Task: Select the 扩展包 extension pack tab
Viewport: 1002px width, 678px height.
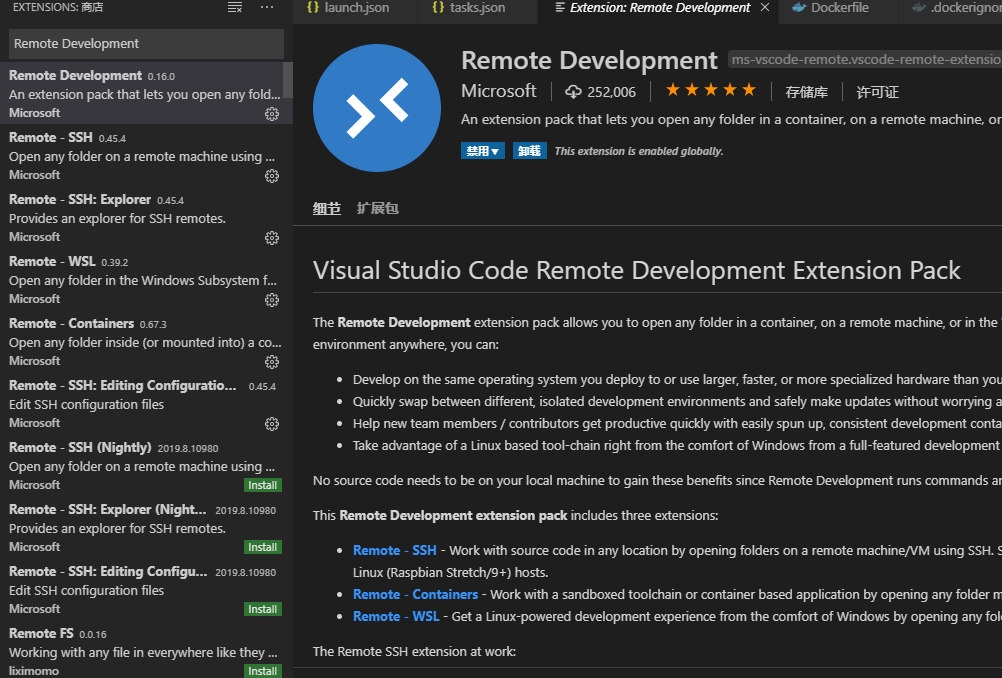Action: pyautogui.click(x=377, y=208)
